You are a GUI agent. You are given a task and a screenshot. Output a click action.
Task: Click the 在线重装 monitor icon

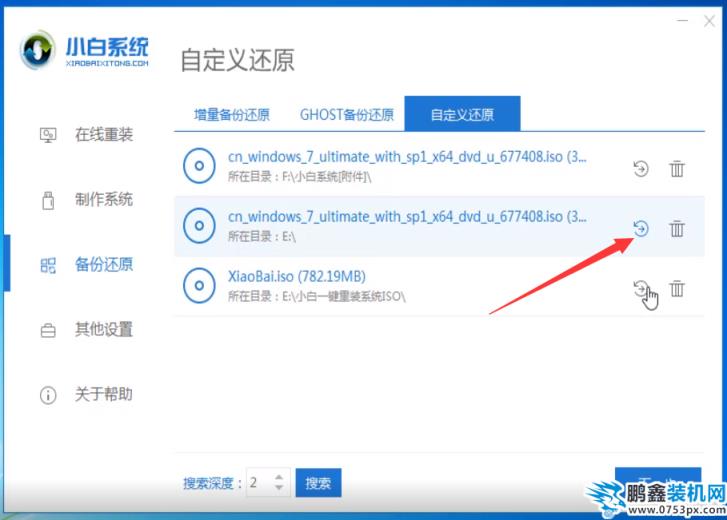point(48,135)
